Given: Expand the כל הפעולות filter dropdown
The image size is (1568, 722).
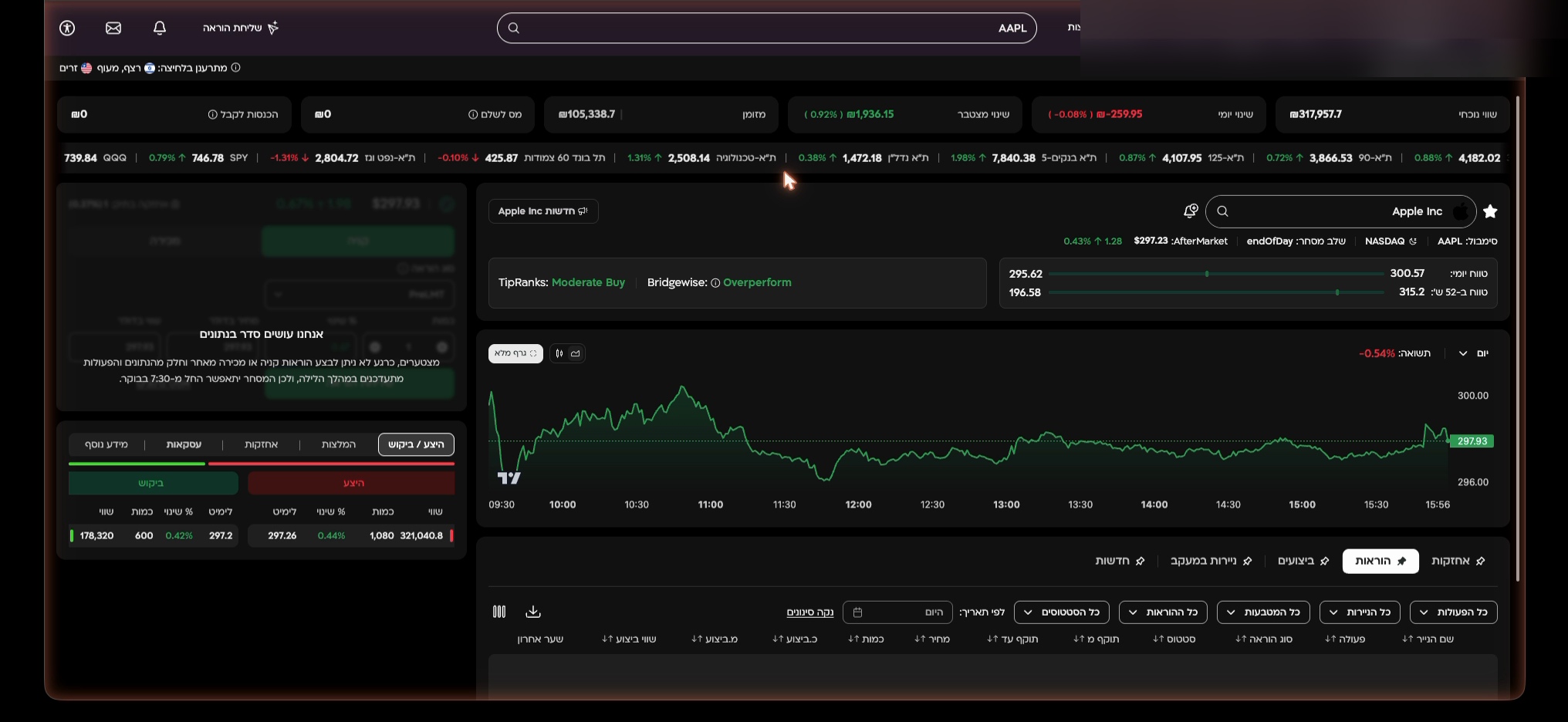Looking at the screenshot, I should [1454, 612].
